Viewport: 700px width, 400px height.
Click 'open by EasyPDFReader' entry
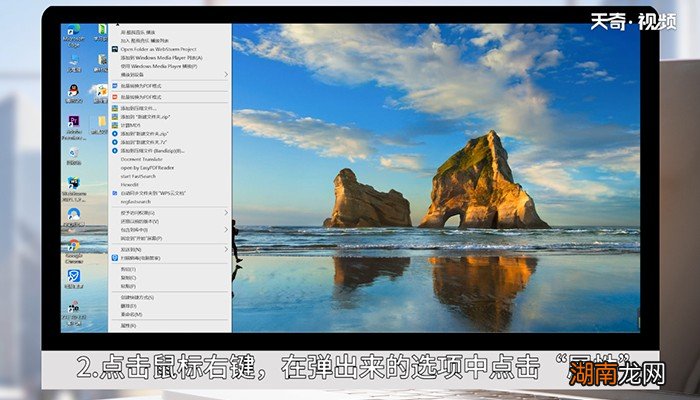pyautogui.click(x=147, y=166)
